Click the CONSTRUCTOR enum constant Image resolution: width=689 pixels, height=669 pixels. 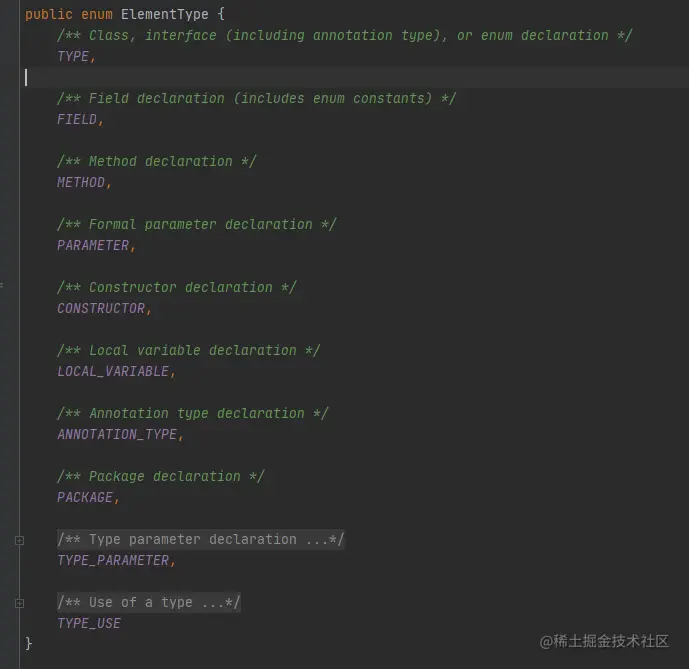pos(101,309)
